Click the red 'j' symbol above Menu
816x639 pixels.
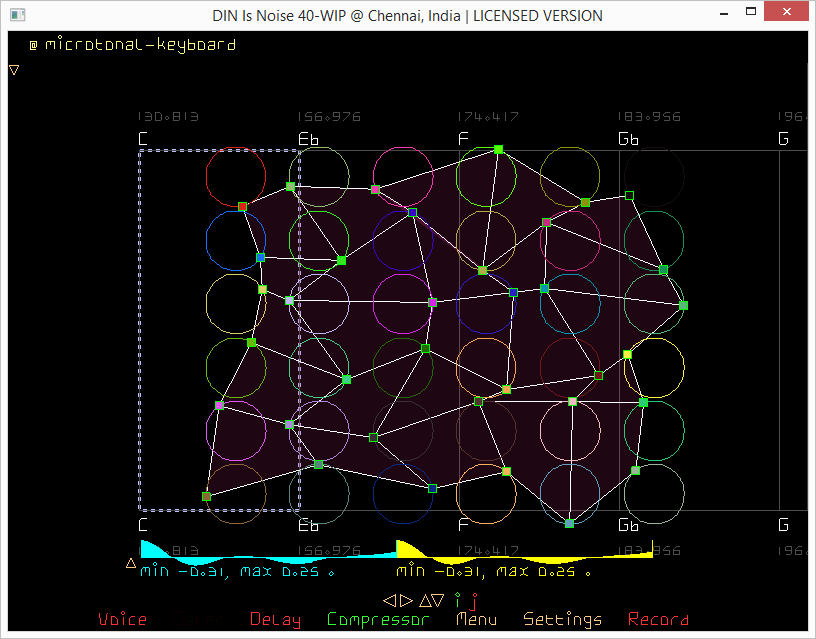pos(474,601)
